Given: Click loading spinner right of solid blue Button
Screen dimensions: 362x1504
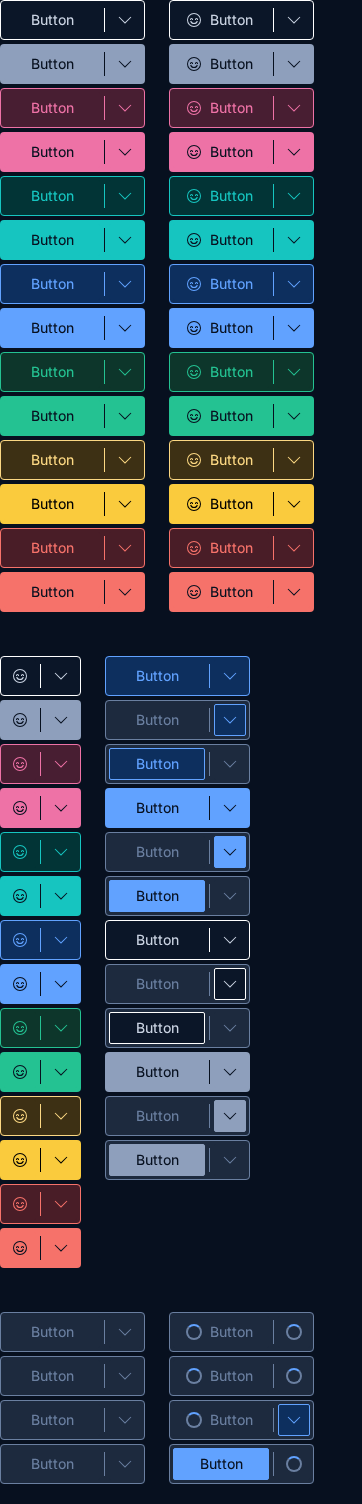Looking at the screenshot, I should point(294,1464).
